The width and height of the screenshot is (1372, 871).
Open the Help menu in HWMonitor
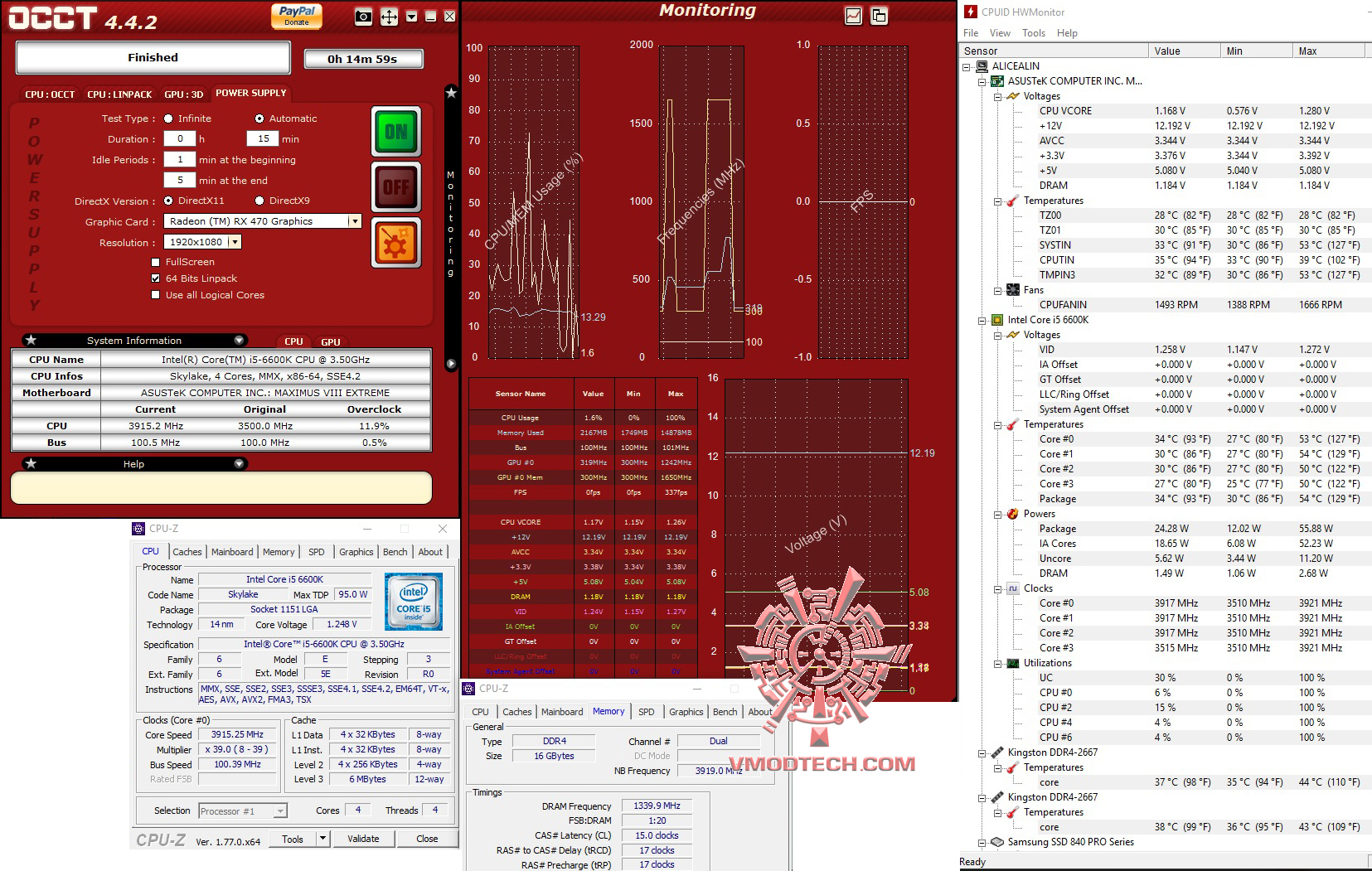pos(1067,33)
